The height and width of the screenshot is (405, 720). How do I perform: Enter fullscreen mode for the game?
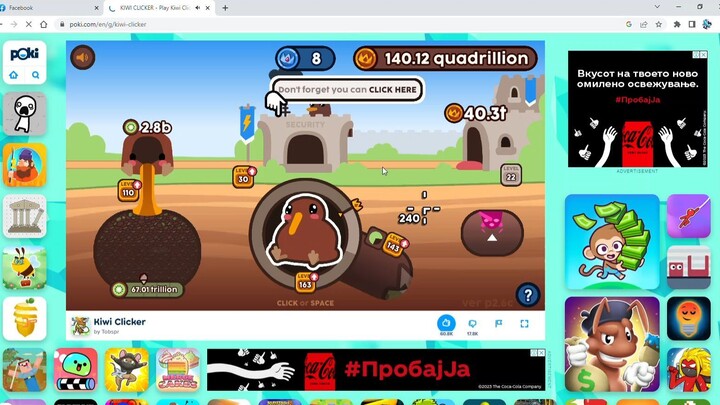tap(524, 324)
